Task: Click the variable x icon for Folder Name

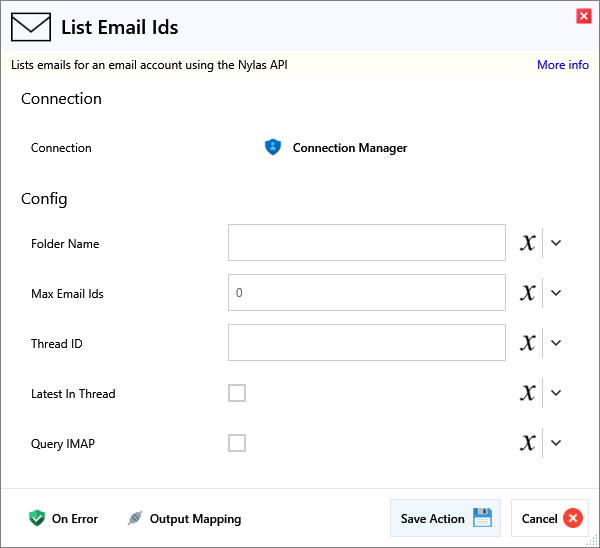Action: (x=528, y=243)
